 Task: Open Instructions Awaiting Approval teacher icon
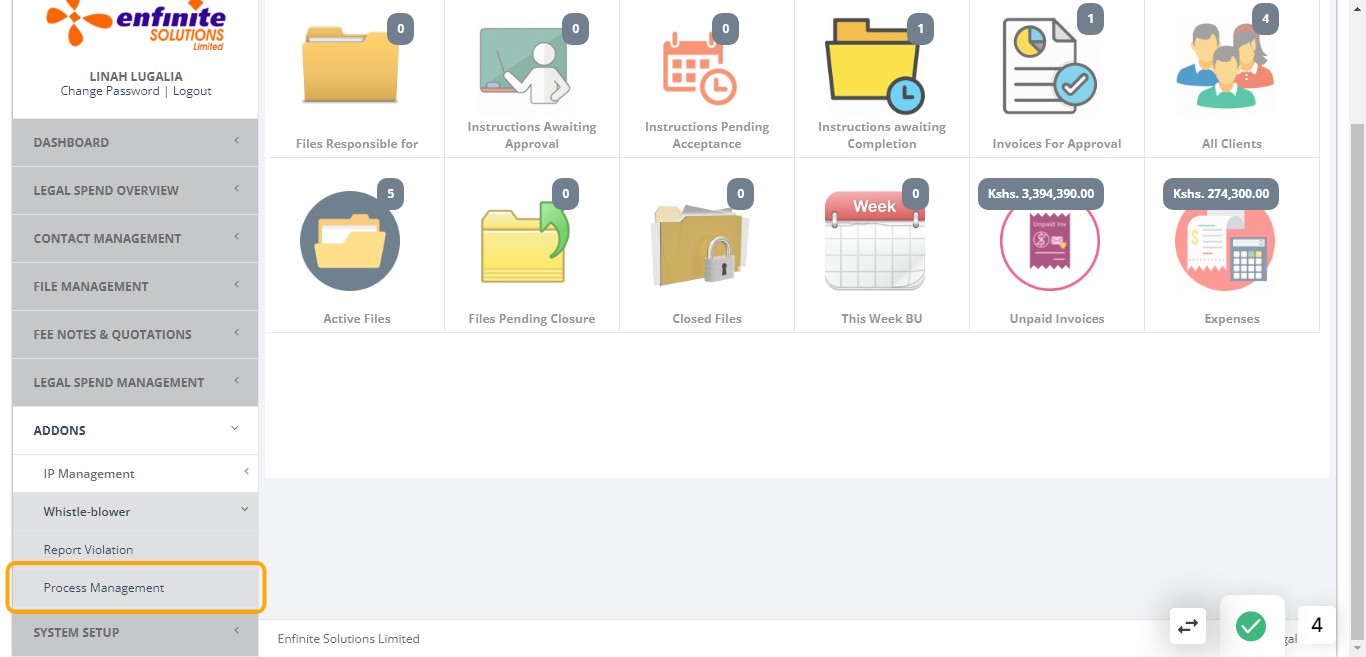pyautogui.click(x=525, y=66)
